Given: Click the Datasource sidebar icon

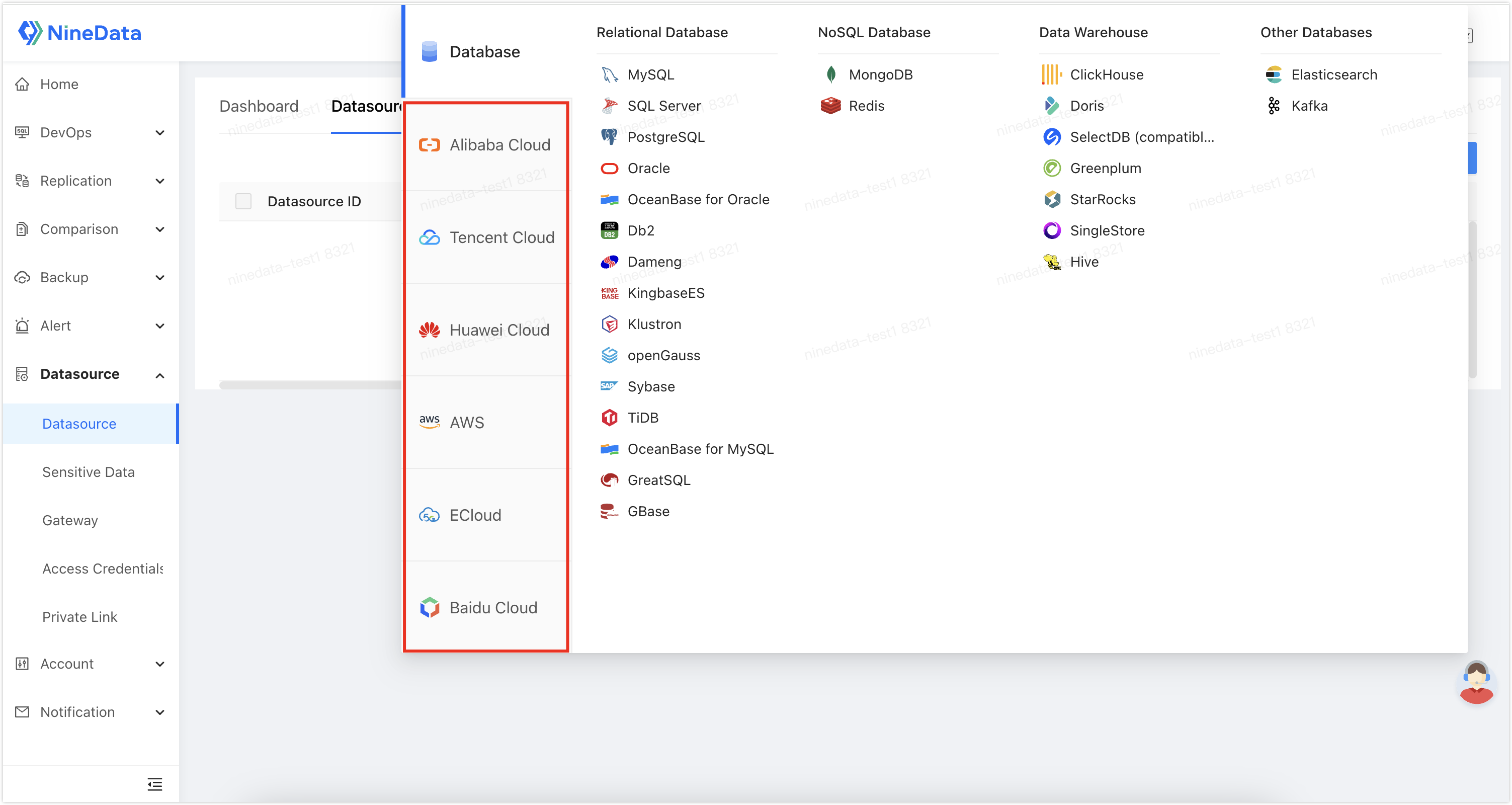Looking at the screenshot, I should 22,374.
